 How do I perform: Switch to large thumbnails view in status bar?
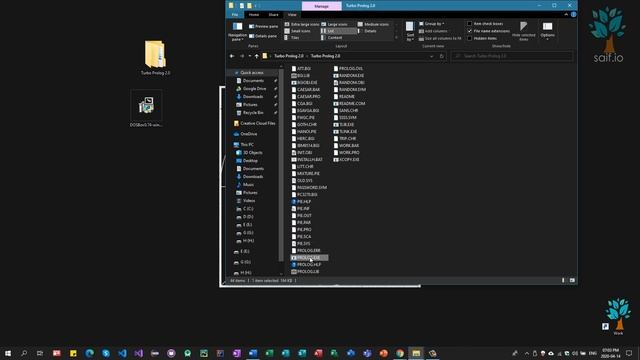coord(572,280)
